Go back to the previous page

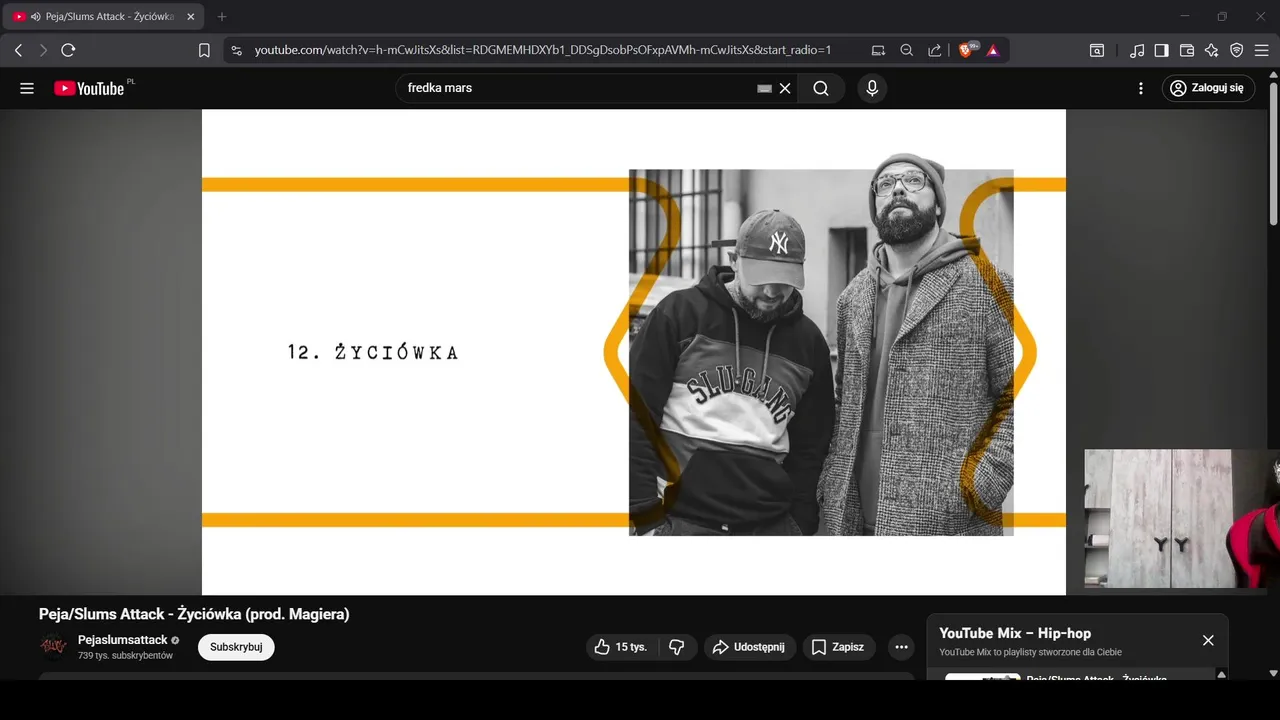pos(18,50)
